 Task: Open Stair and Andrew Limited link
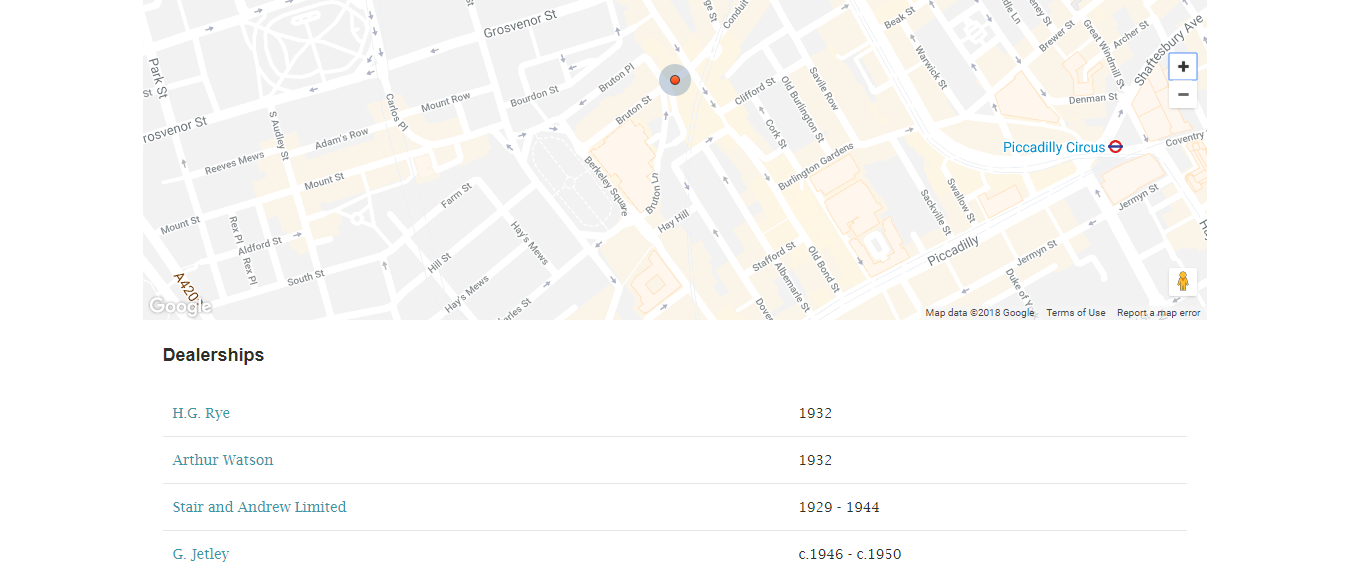tap(259, 507)
